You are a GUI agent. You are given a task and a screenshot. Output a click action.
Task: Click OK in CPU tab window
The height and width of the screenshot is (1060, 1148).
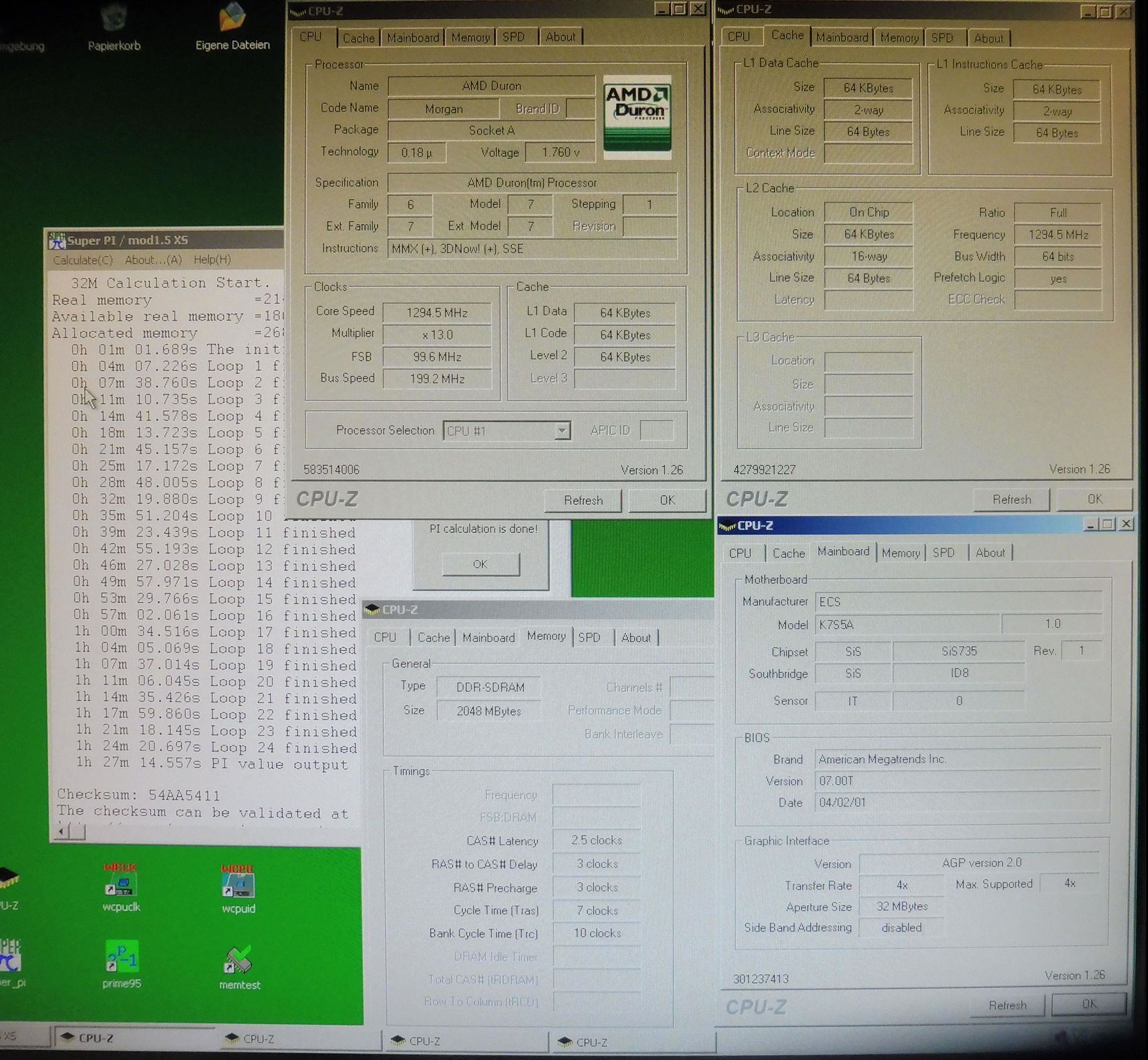click(667, 500)
